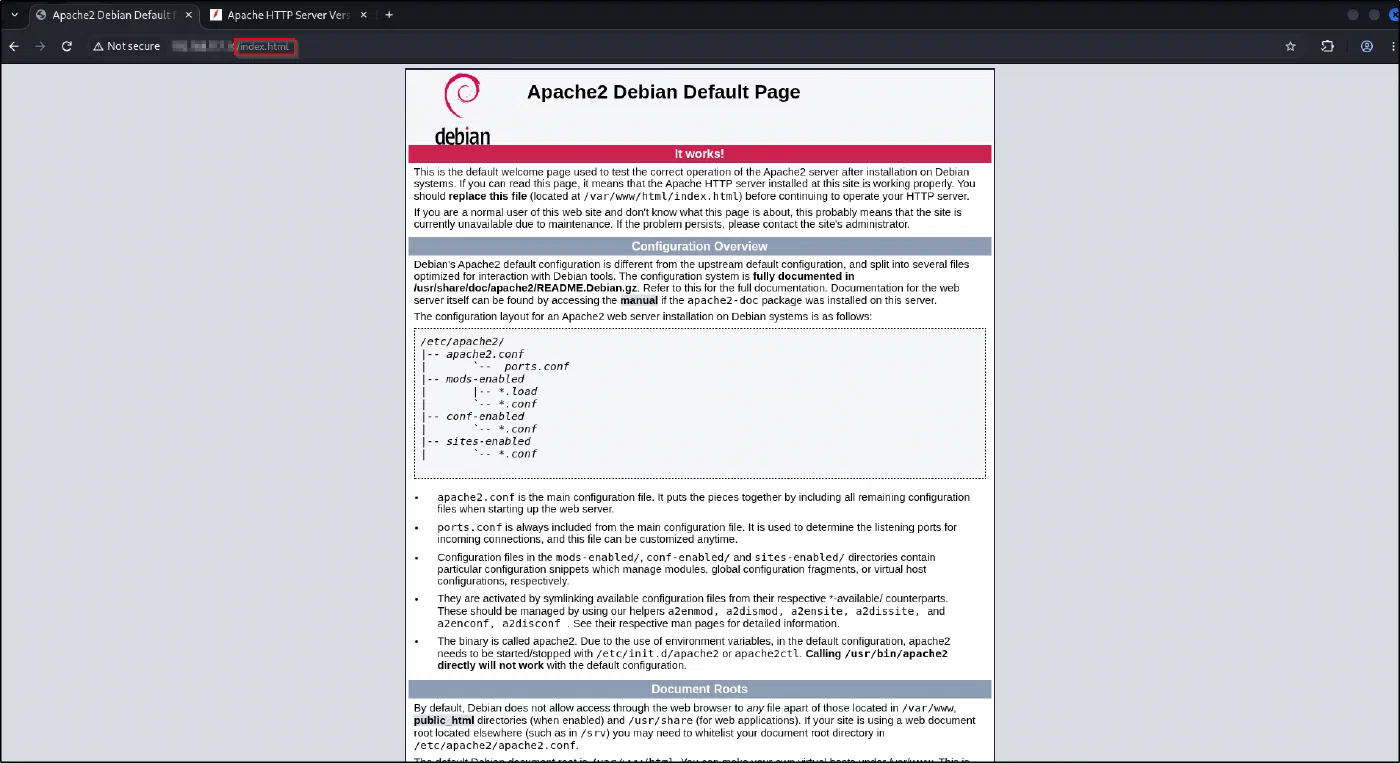Image resolution: width=1400 pixels, height=763 pixels.
Task: Click "conf-enabled" in the configuration tree
Action: pyautogui.click(x=485, y=416)
